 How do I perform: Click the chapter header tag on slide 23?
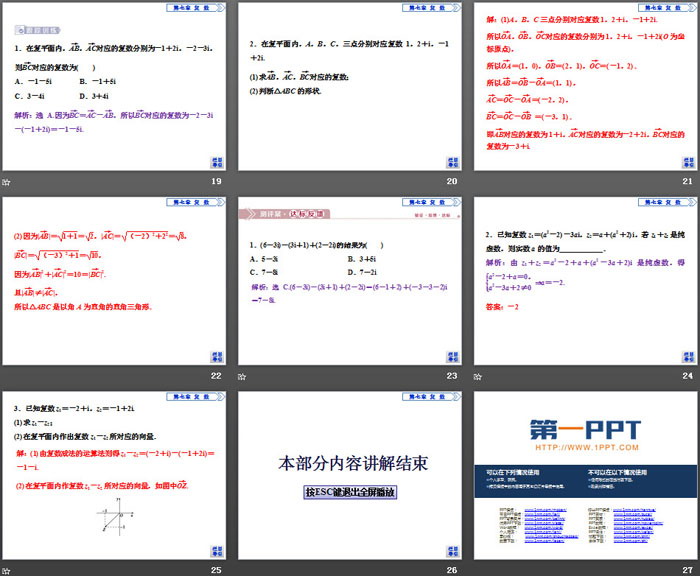pos(431,202)
